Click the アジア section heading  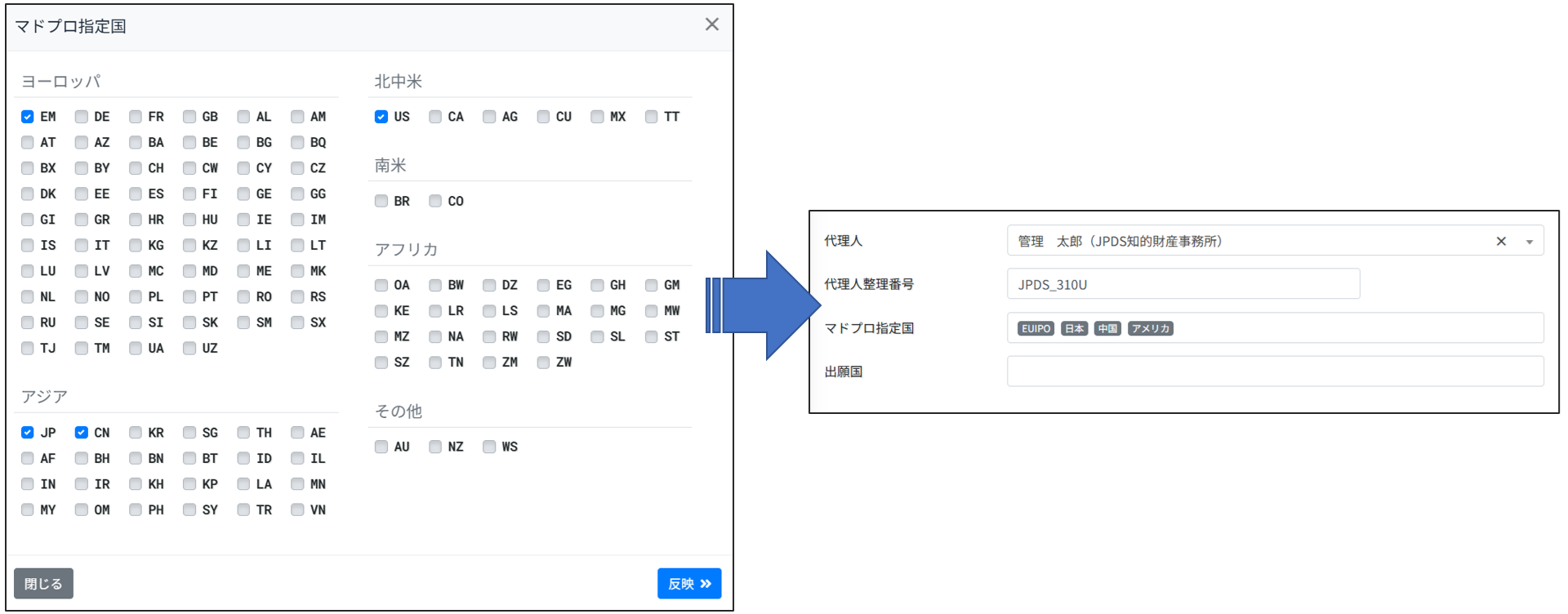click(x=44, y=397)
